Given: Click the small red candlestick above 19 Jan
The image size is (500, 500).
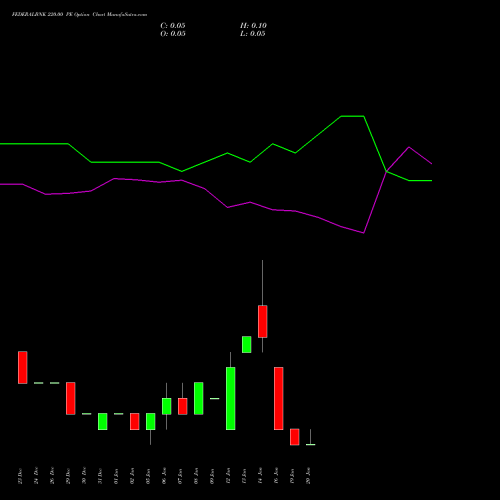Looking at the screenshot, I should [x=295, y=437].
